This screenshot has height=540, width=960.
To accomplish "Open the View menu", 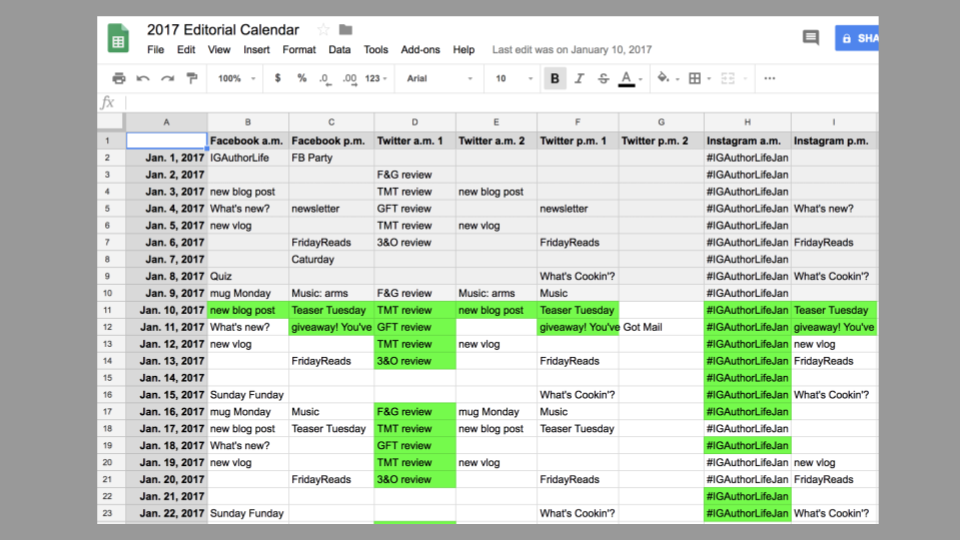I will (x=219, y=50).
